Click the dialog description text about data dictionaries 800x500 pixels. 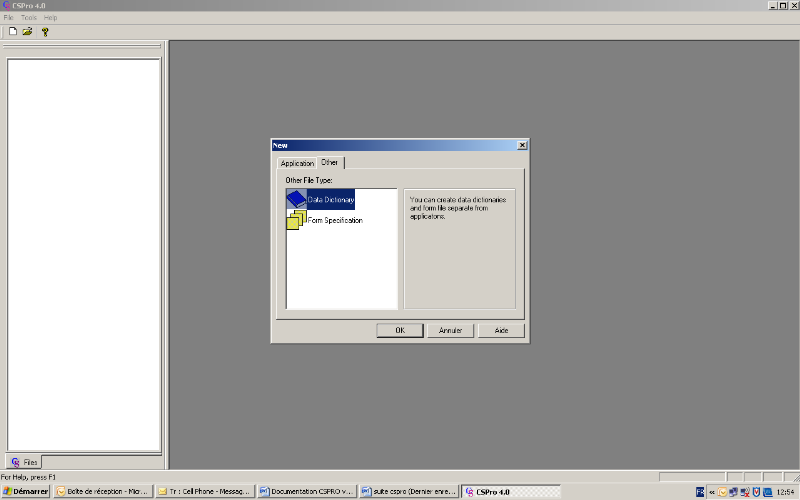pos(458,208)
